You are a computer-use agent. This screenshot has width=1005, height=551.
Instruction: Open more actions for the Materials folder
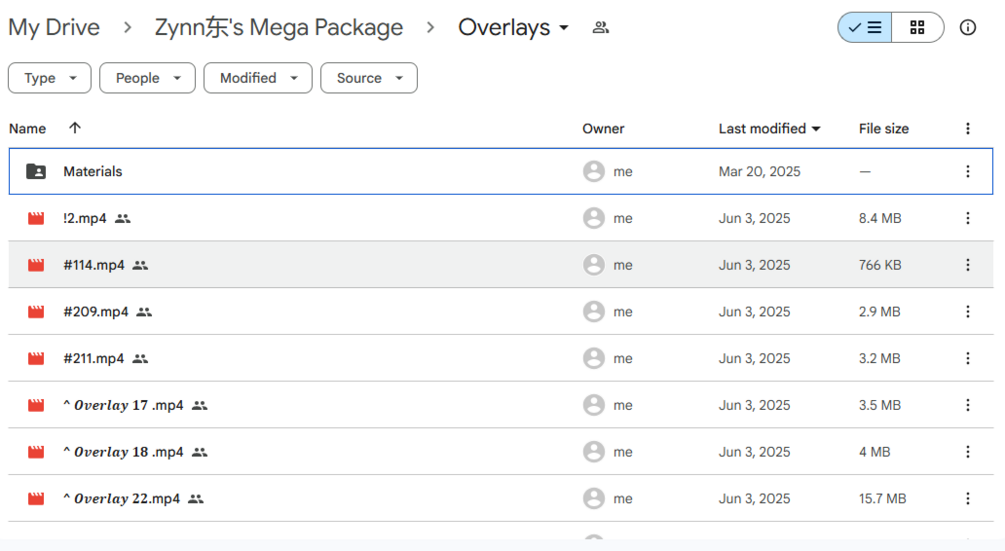click(967, 172)
